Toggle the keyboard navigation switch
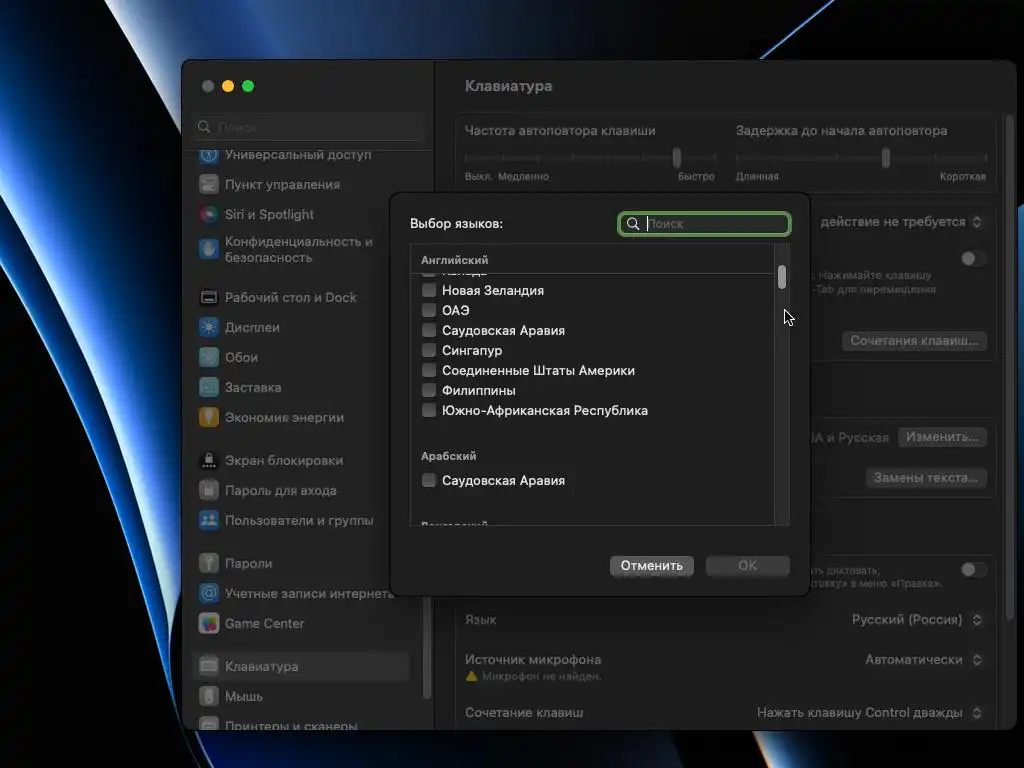Image resolution: width=1024 pixels, height=768 pixels. click(x=973, y=259)
